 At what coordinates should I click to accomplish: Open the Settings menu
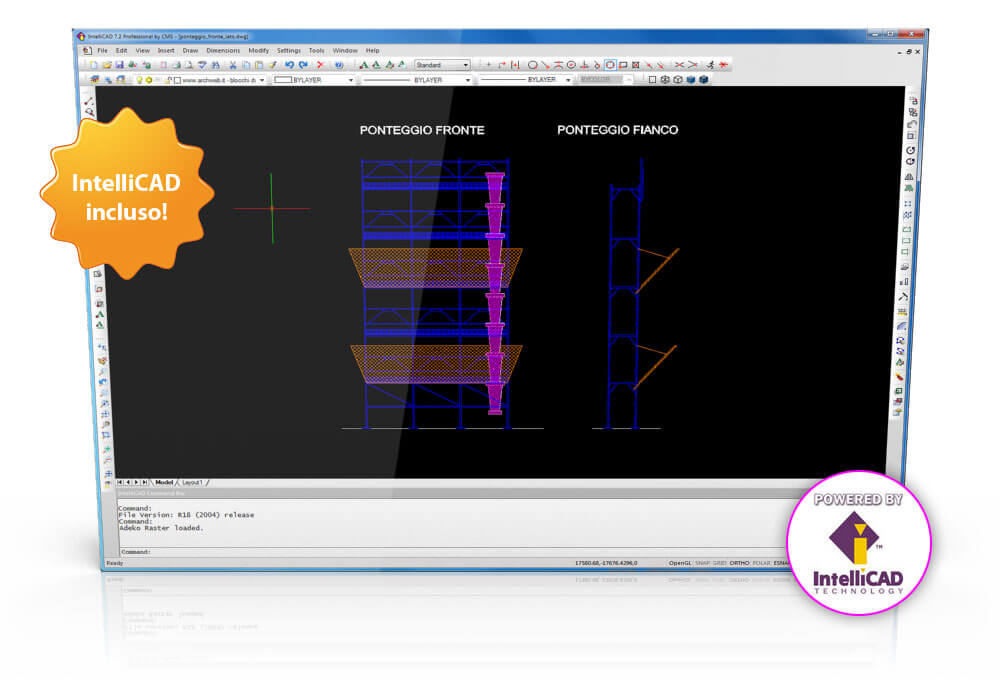pos(288,50)
